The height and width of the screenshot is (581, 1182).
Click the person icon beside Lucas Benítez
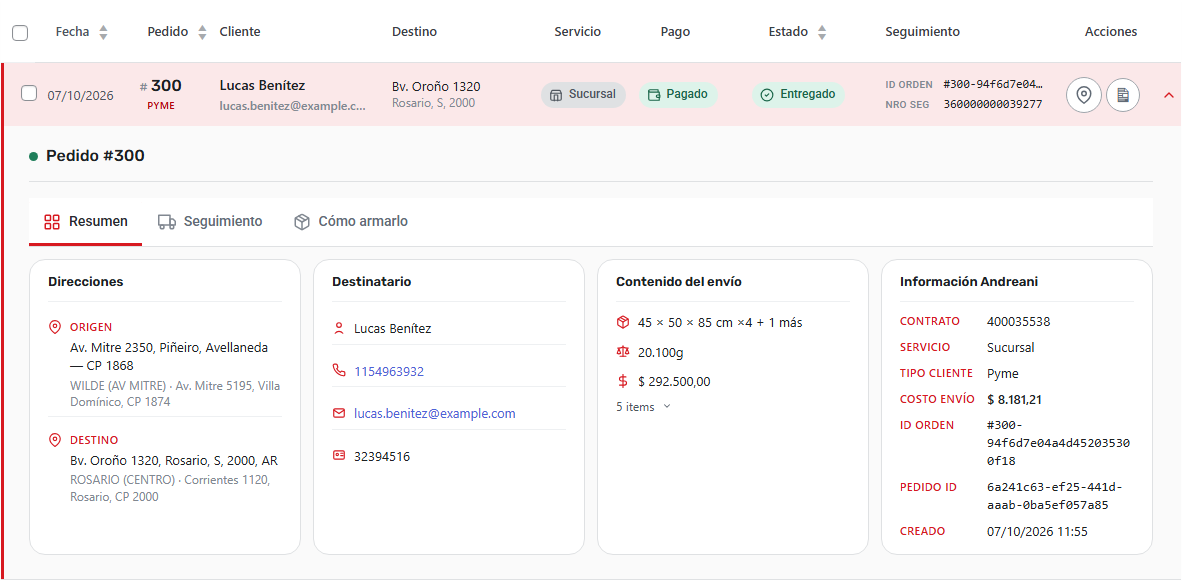(338, 329)
